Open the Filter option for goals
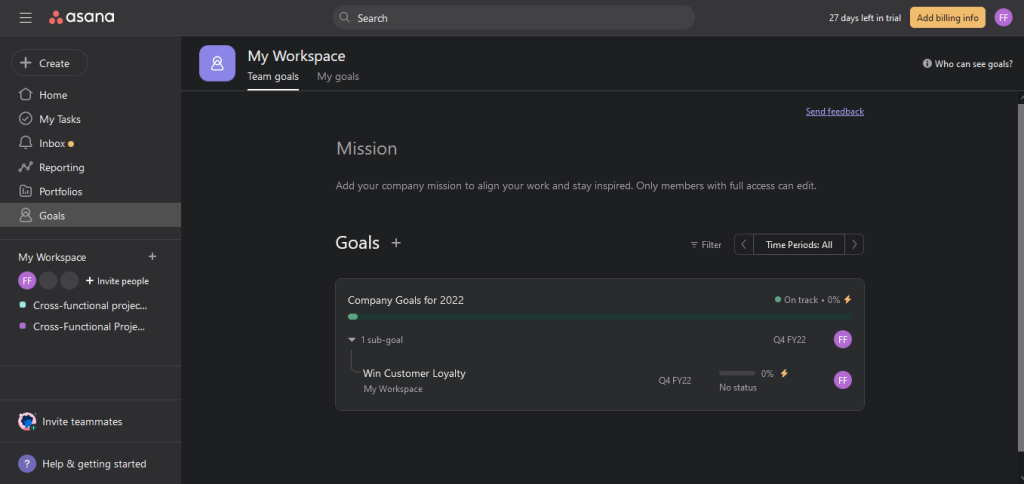 pyautogui.click(x=706, y=245)
